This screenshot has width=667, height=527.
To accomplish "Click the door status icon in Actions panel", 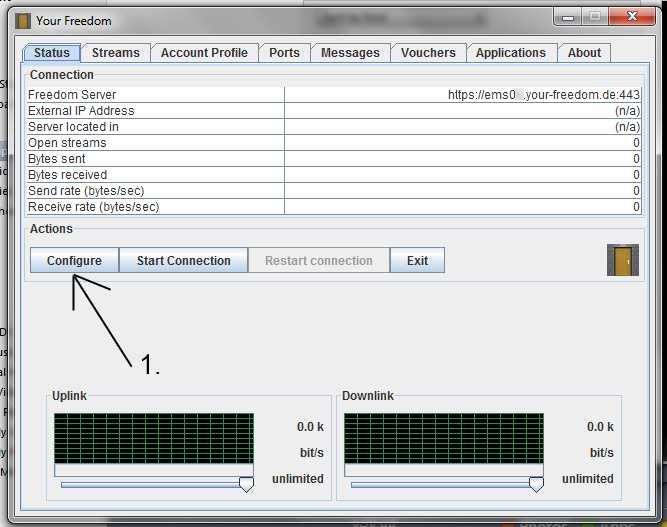I will tap(623, 260).
